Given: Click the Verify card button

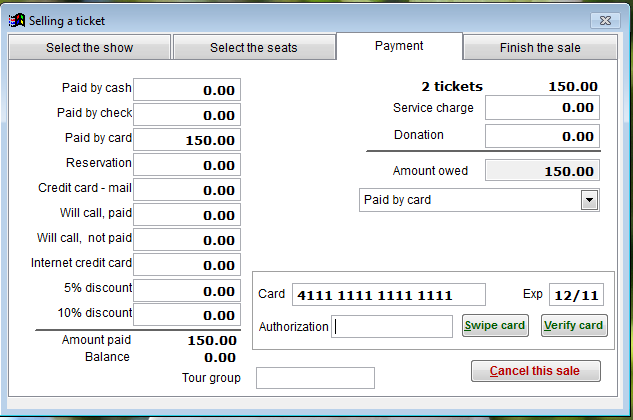Looking at the screenshot, I should point(574,326).
